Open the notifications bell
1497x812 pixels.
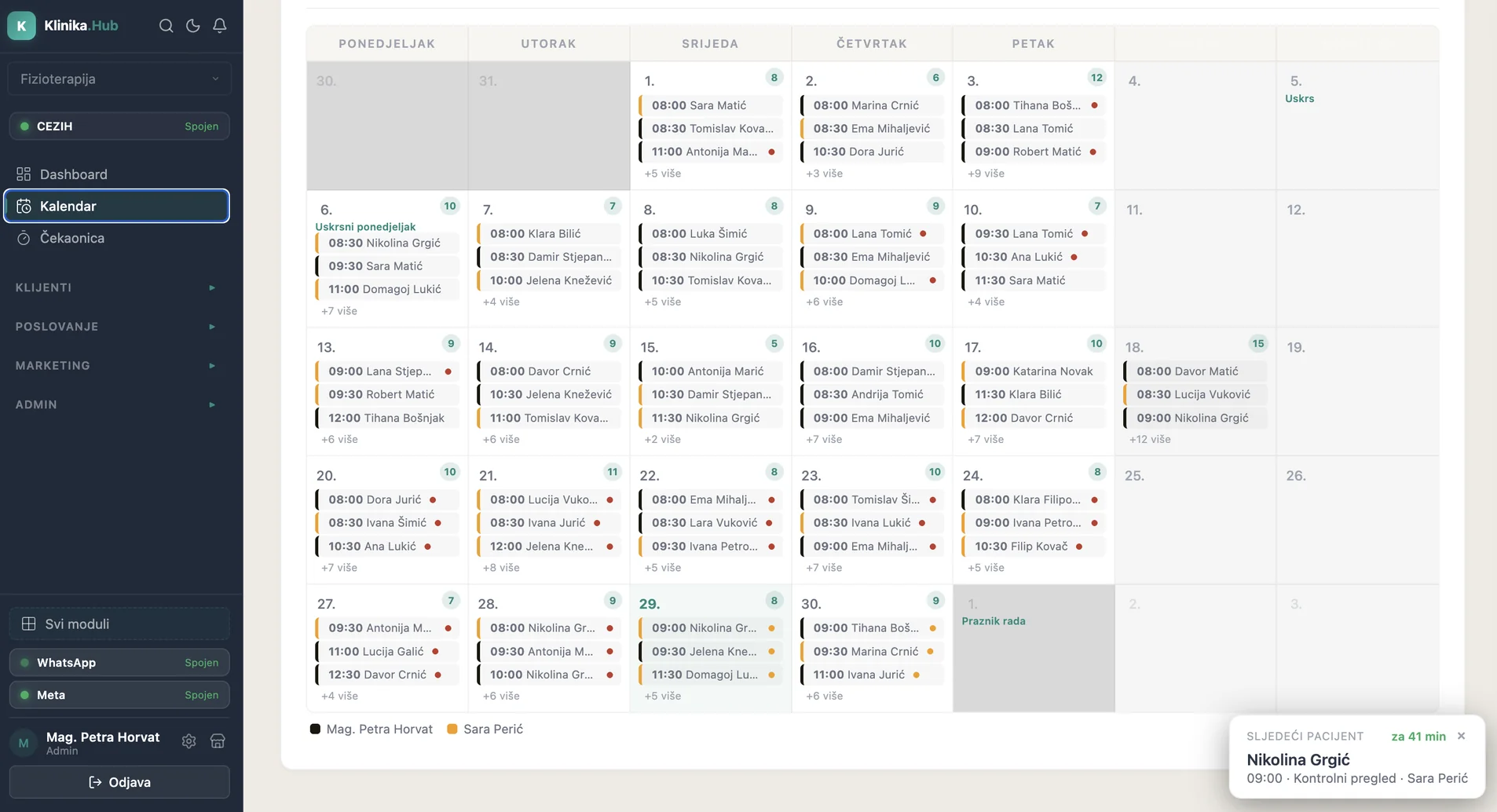point(220,26)
